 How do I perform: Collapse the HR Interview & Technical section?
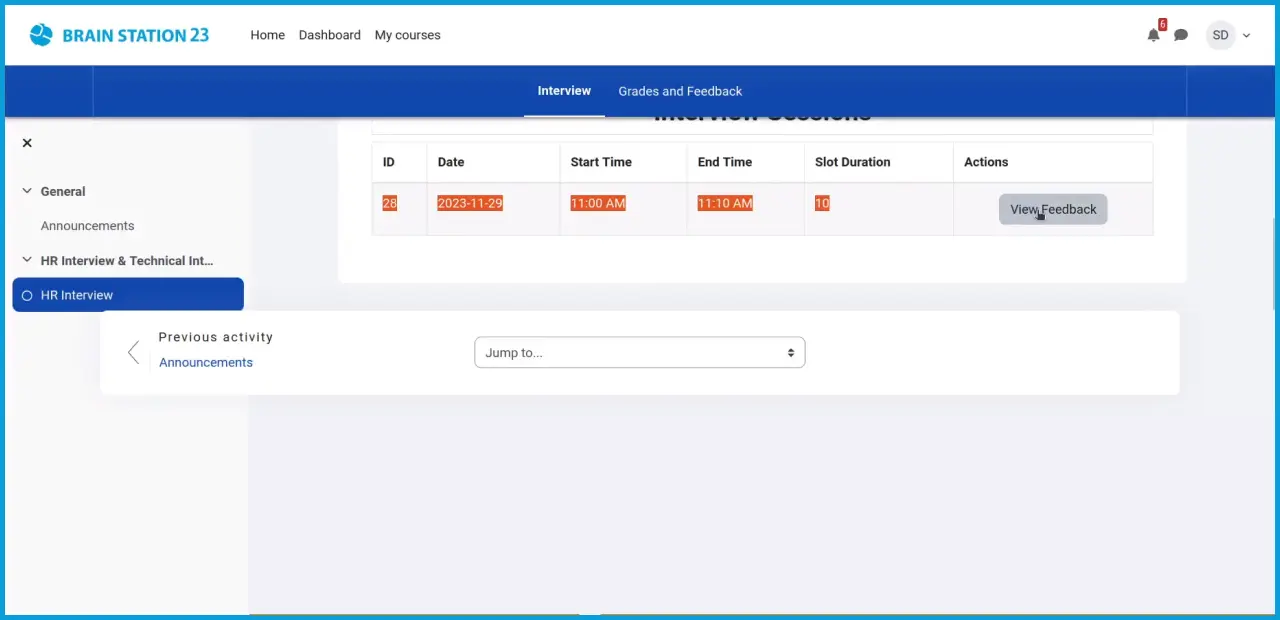(26, 260)
